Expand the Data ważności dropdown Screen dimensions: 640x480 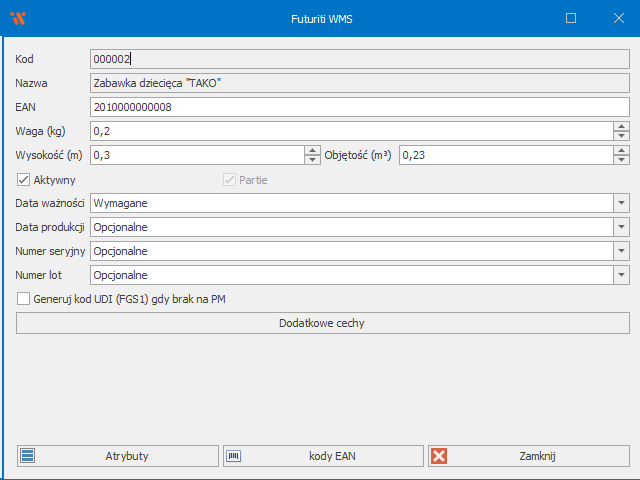(x=621, y=203)
